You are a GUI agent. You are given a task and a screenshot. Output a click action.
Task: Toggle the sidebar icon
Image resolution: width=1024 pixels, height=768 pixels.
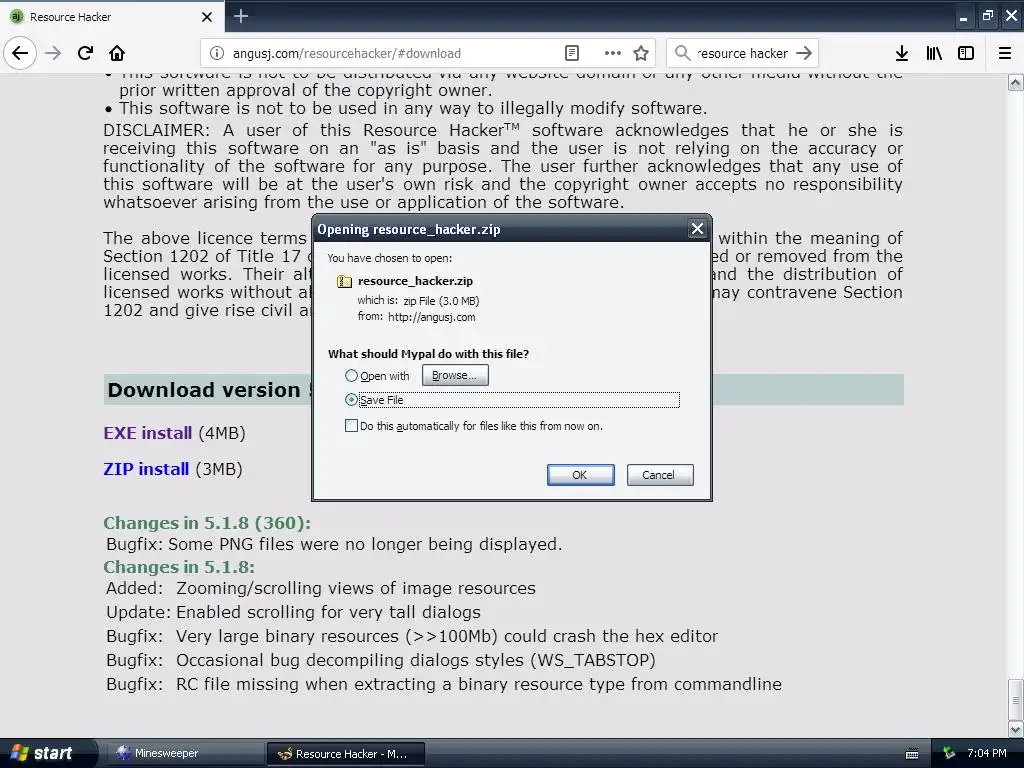click(966, 53)
